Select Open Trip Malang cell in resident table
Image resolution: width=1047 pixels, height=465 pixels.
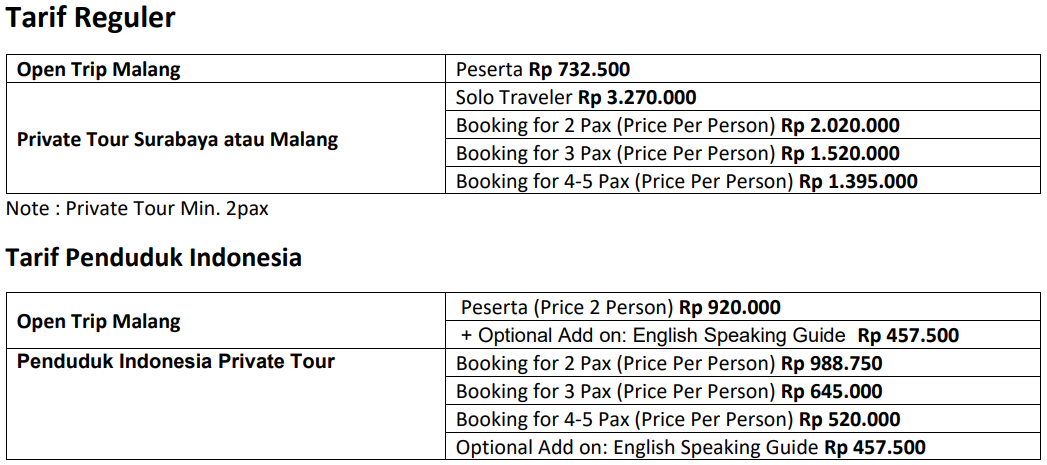pos(226,321)
